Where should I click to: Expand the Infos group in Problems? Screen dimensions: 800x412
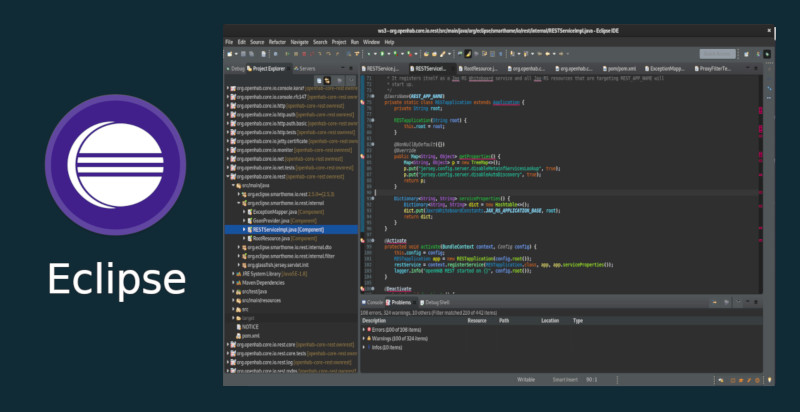[364, 347]
